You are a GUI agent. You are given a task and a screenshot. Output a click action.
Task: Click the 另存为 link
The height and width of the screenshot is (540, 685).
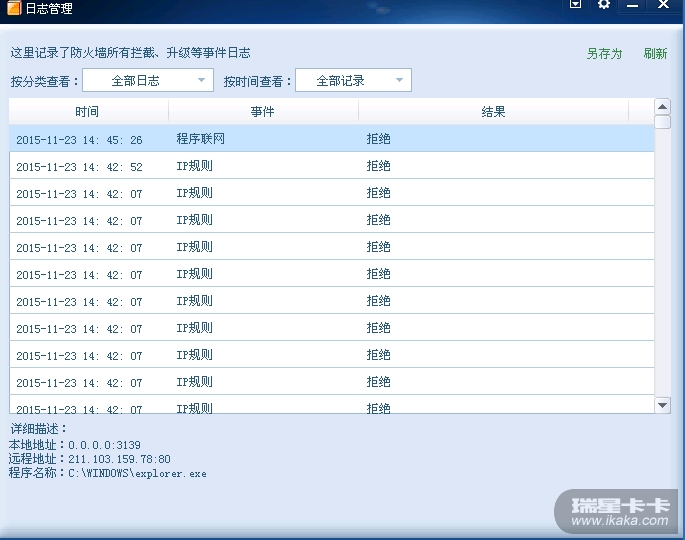tap(604, 53)
